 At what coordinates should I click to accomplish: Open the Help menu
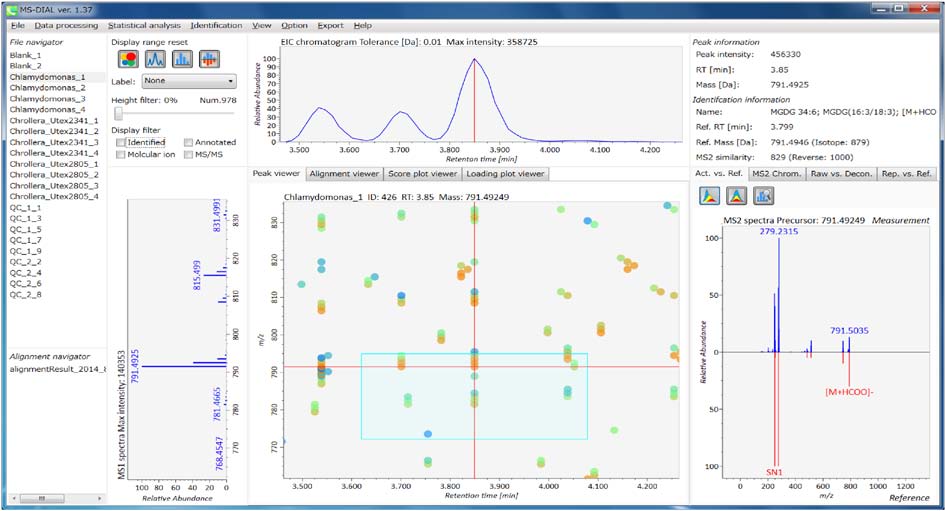coord(362,25)
